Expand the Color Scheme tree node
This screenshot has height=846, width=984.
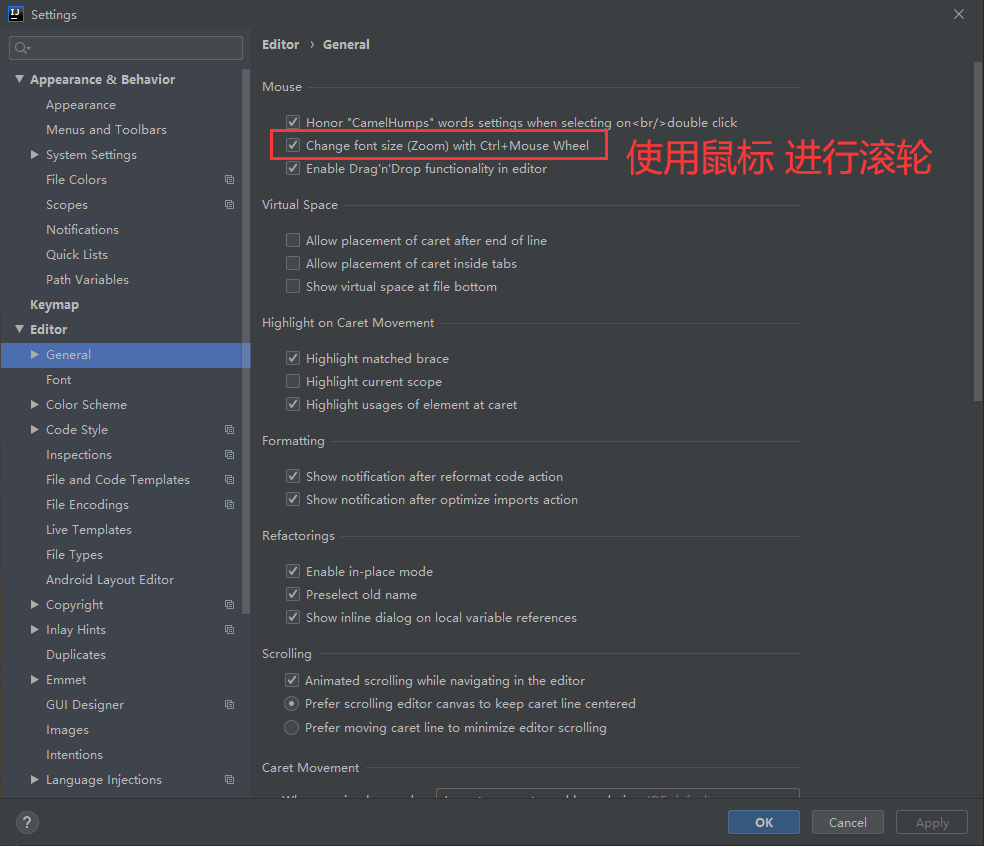pyautogui.click(x=35, y=404)
